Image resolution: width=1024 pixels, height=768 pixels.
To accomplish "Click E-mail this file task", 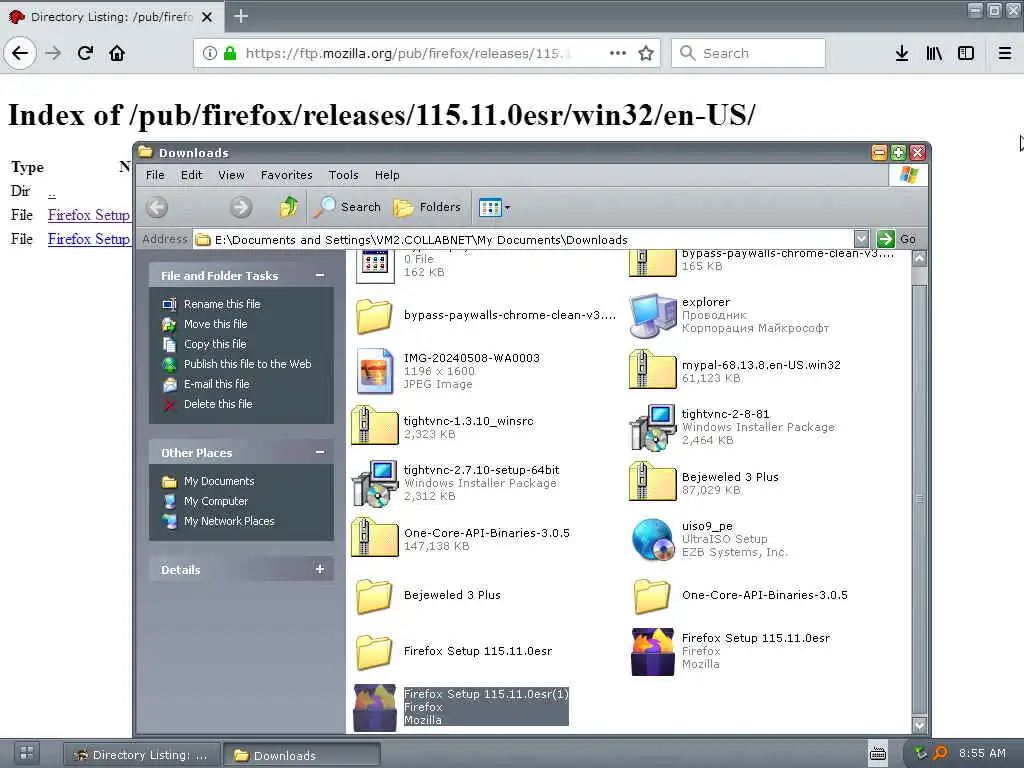I will coord(216,384).
